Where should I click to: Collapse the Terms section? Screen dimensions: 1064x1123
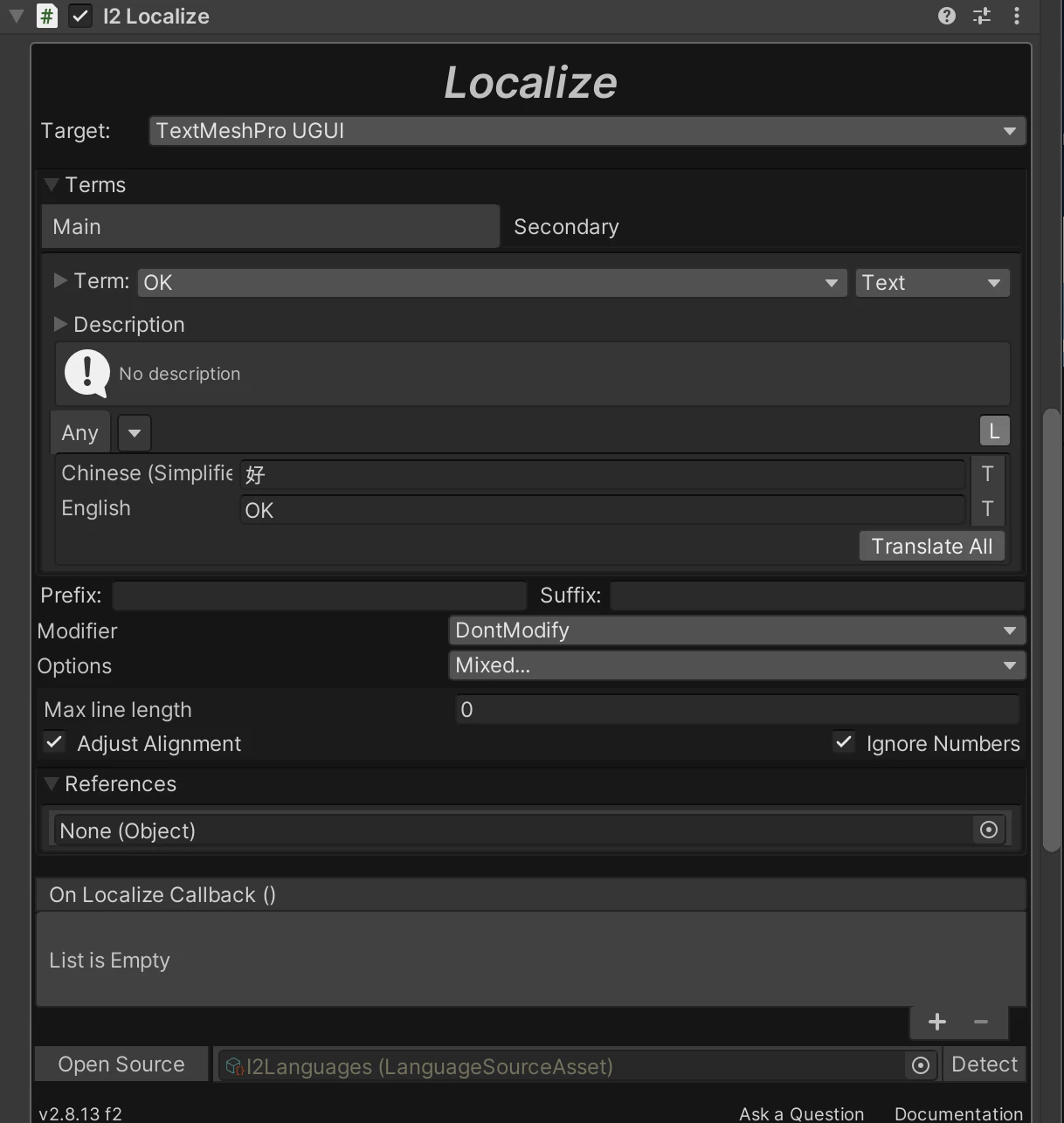pyautogui.click(x=52, y=184)
